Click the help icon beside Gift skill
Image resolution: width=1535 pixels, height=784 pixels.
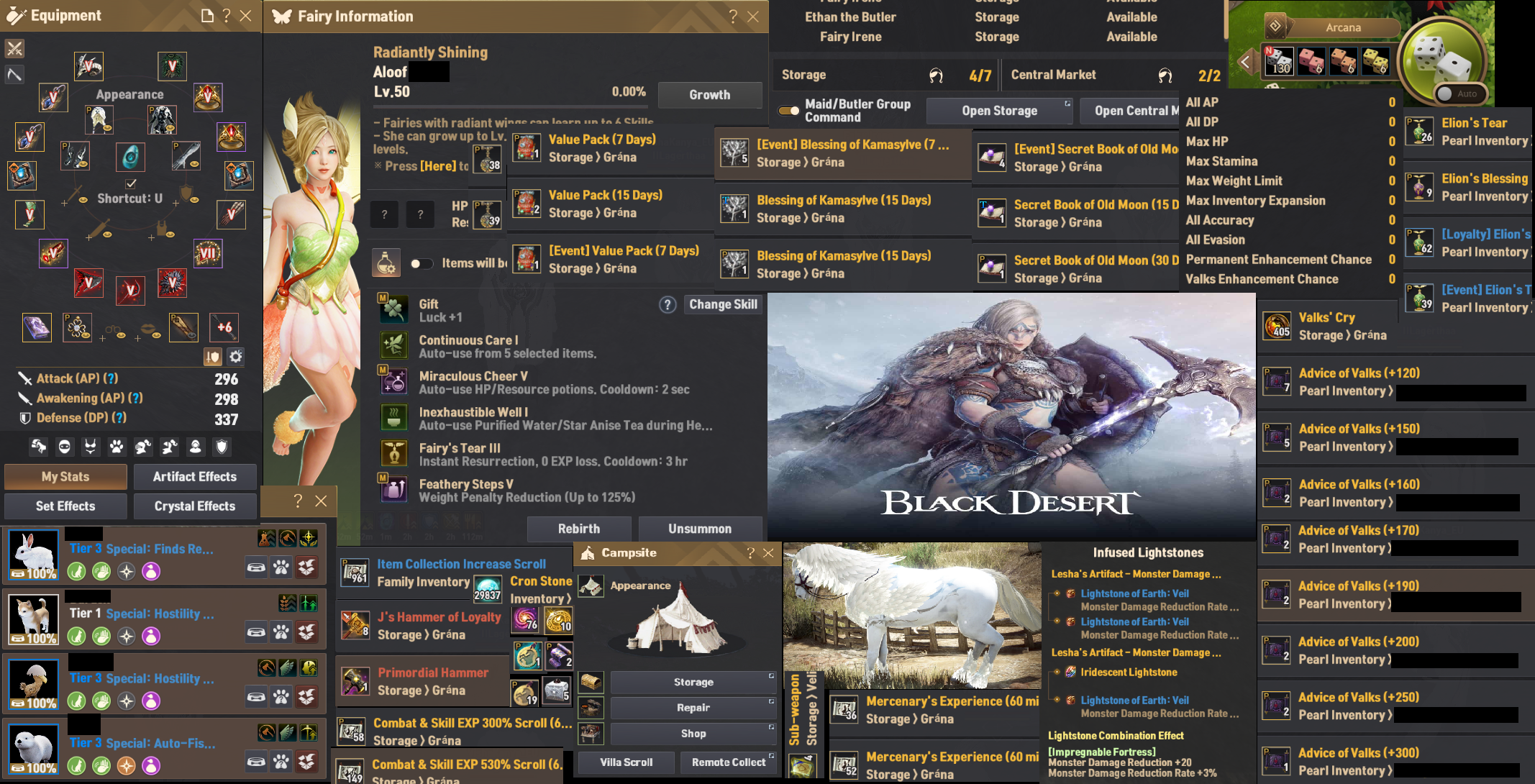click(668, 305)
